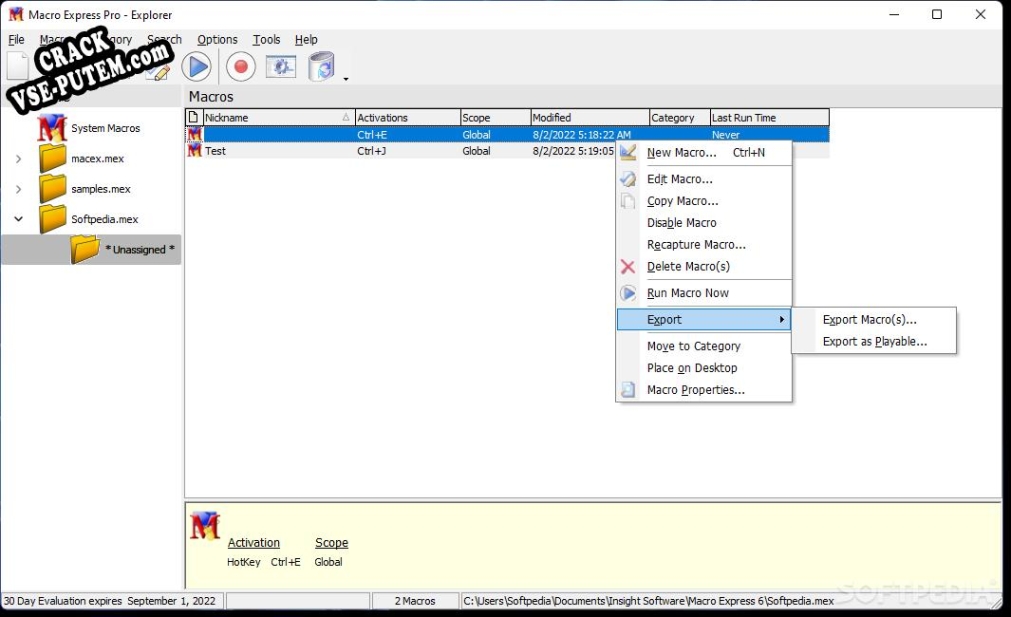Click the M icon of the Ctrl+E macro row
1011x617 pixels.
195,134
